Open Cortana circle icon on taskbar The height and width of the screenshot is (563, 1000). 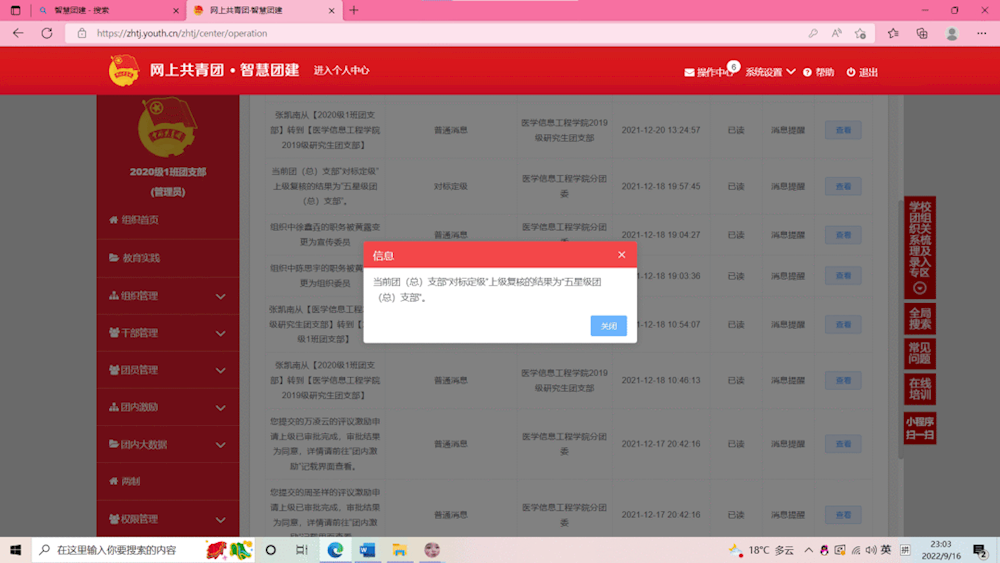click(270, 550)
